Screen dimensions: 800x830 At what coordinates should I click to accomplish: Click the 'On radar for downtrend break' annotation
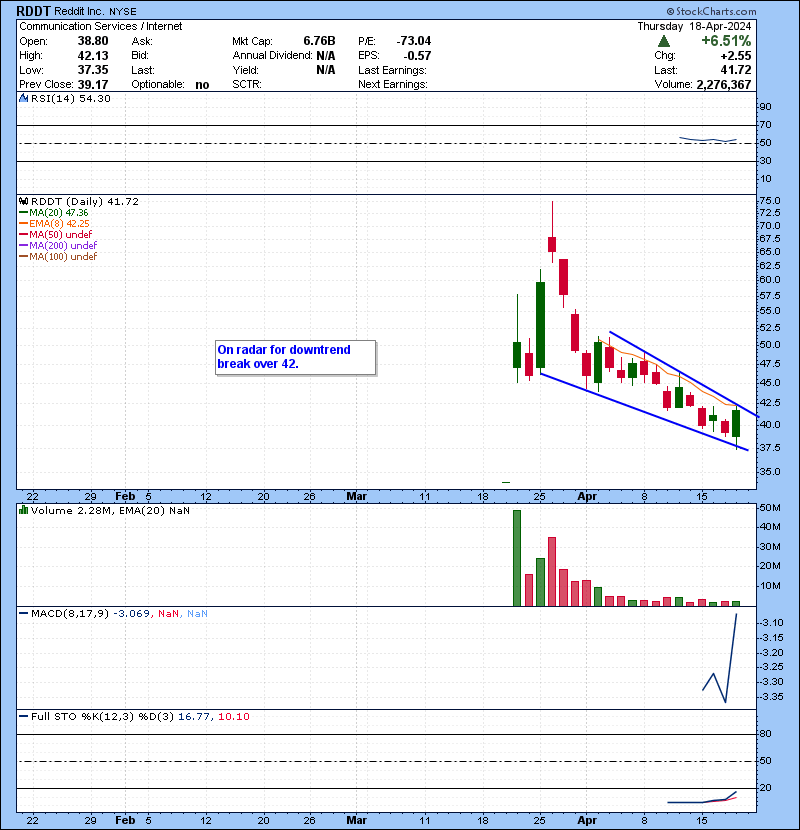(x=295, y=357)
